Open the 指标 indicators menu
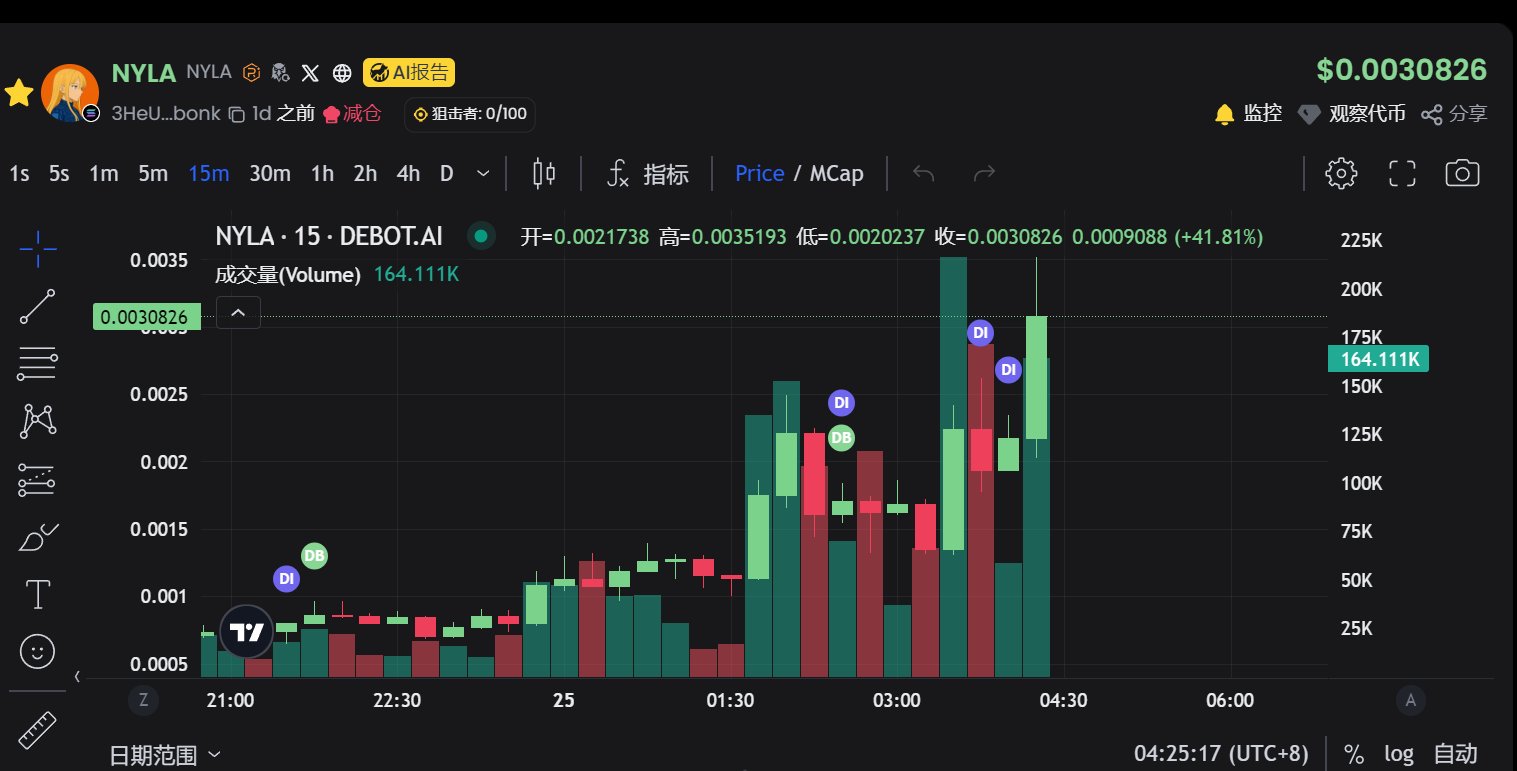The width and height of the screenshot is (1517, 771). click(648, 173)
